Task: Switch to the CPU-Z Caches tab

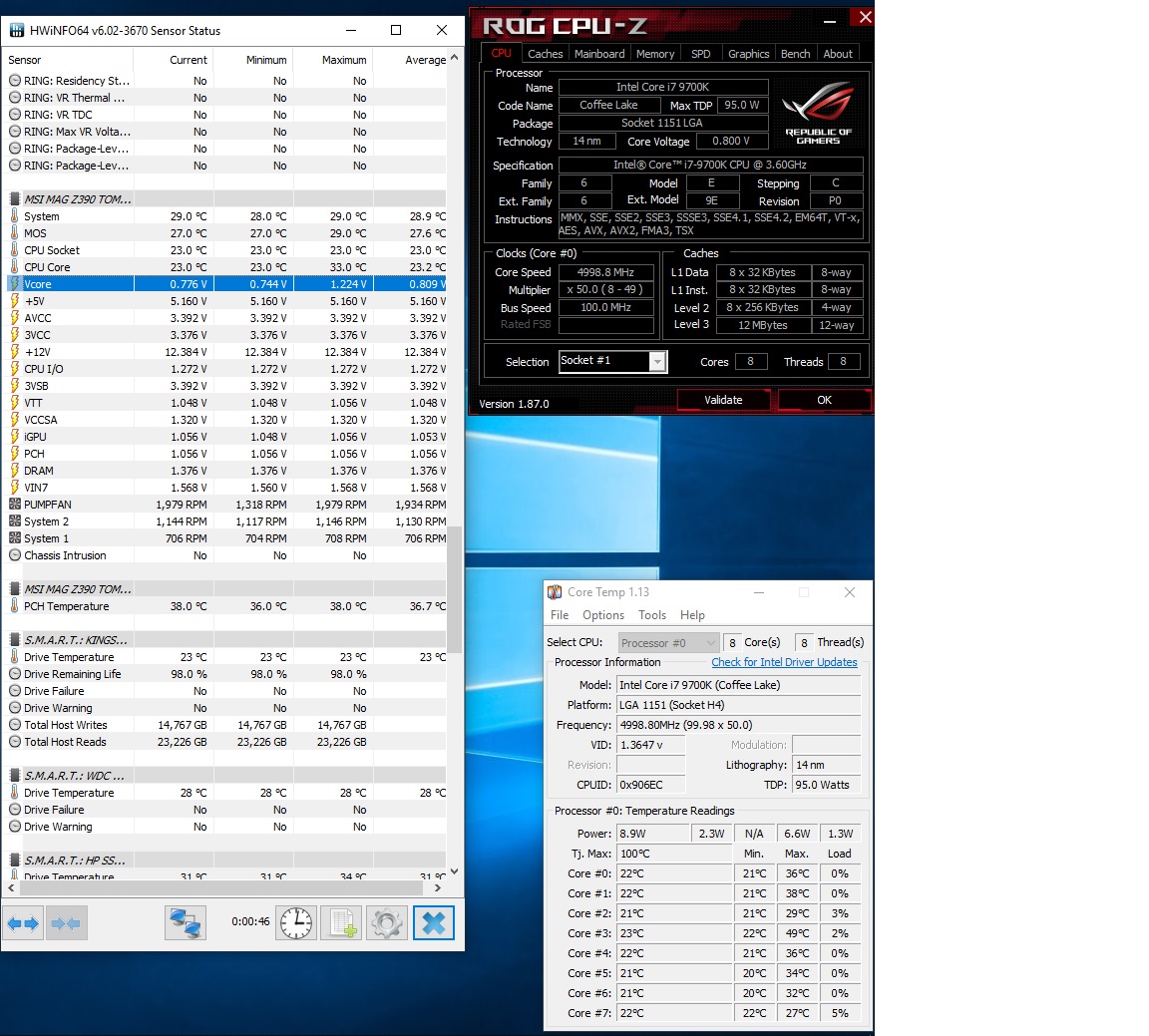Action: pyautogui.click(x=546, y=54)
